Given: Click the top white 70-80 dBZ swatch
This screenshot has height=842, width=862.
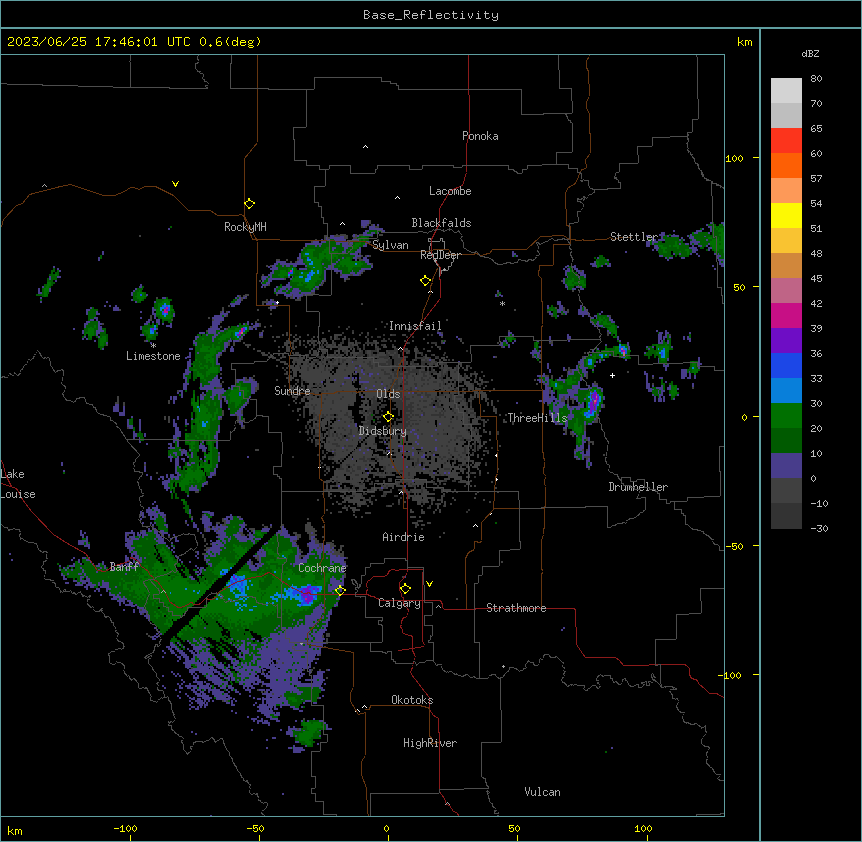Looking at the screenshot, I should coord(786,91).
